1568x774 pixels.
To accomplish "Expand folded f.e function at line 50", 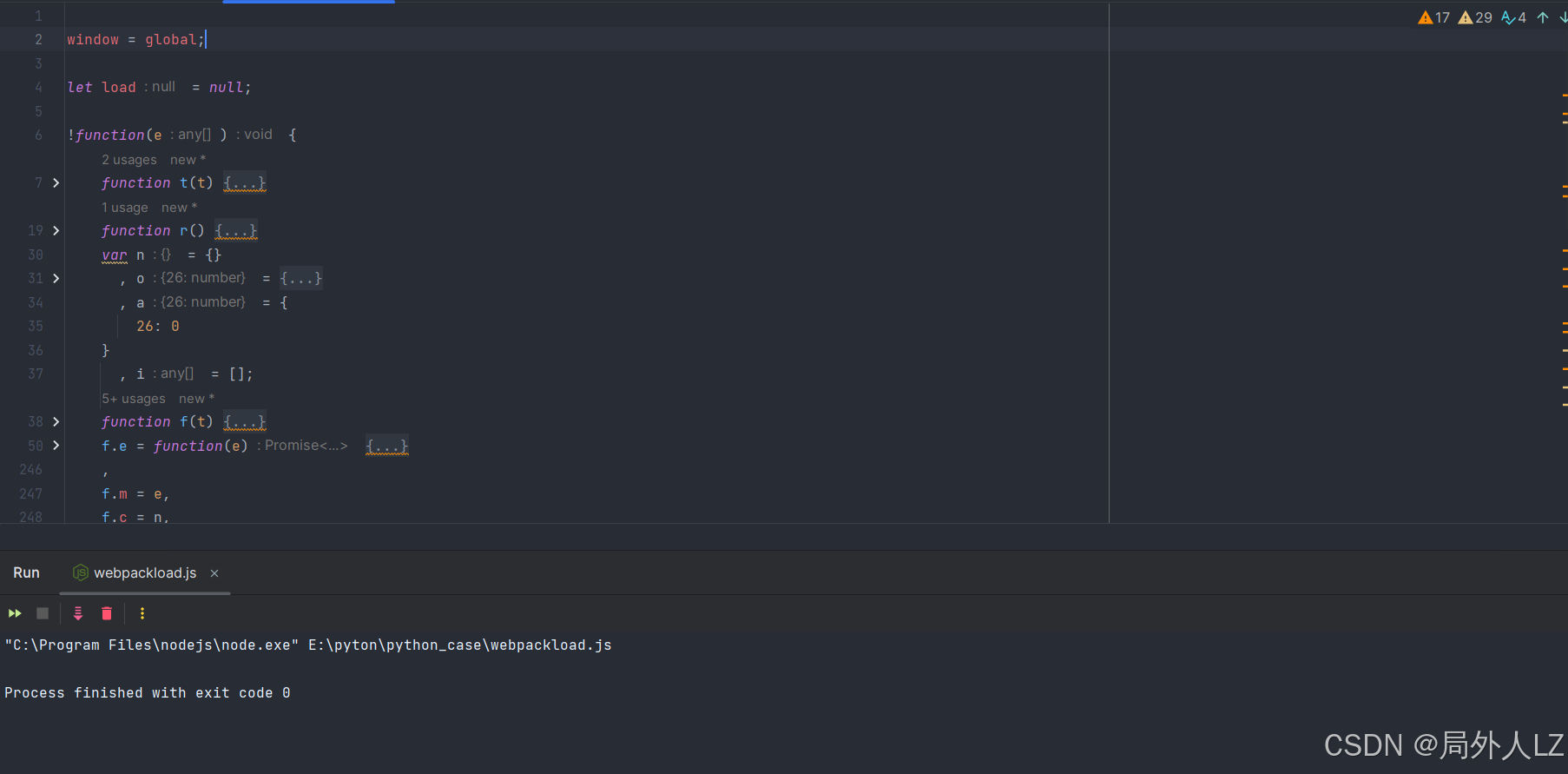I will click(x=56, y=445).
